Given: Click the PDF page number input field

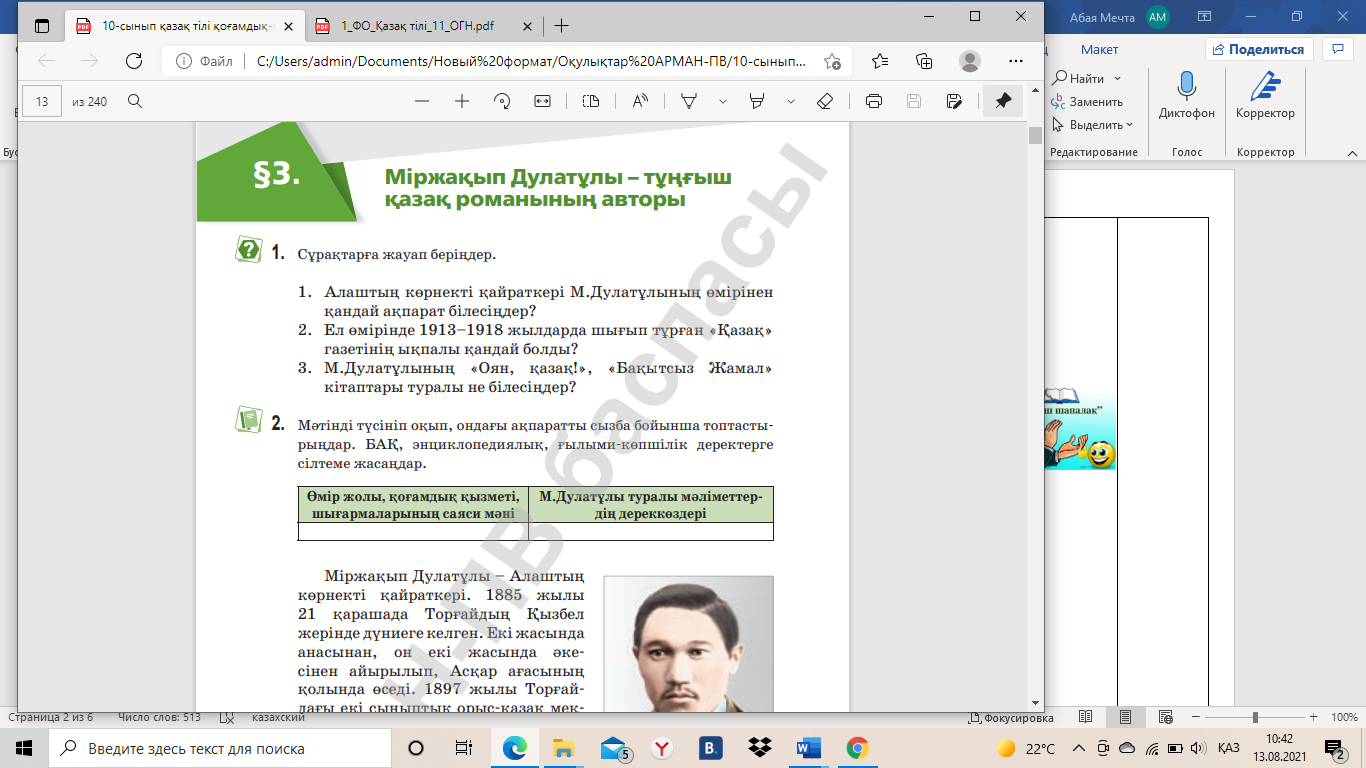Looking at the screenshot, I should coord(42,101).
